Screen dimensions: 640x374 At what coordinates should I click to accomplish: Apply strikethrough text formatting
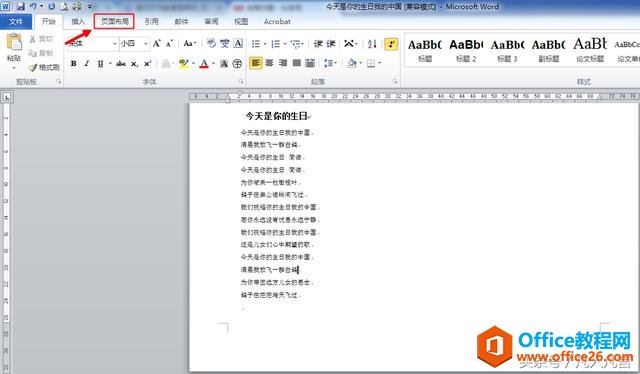(x=120, y=64)
